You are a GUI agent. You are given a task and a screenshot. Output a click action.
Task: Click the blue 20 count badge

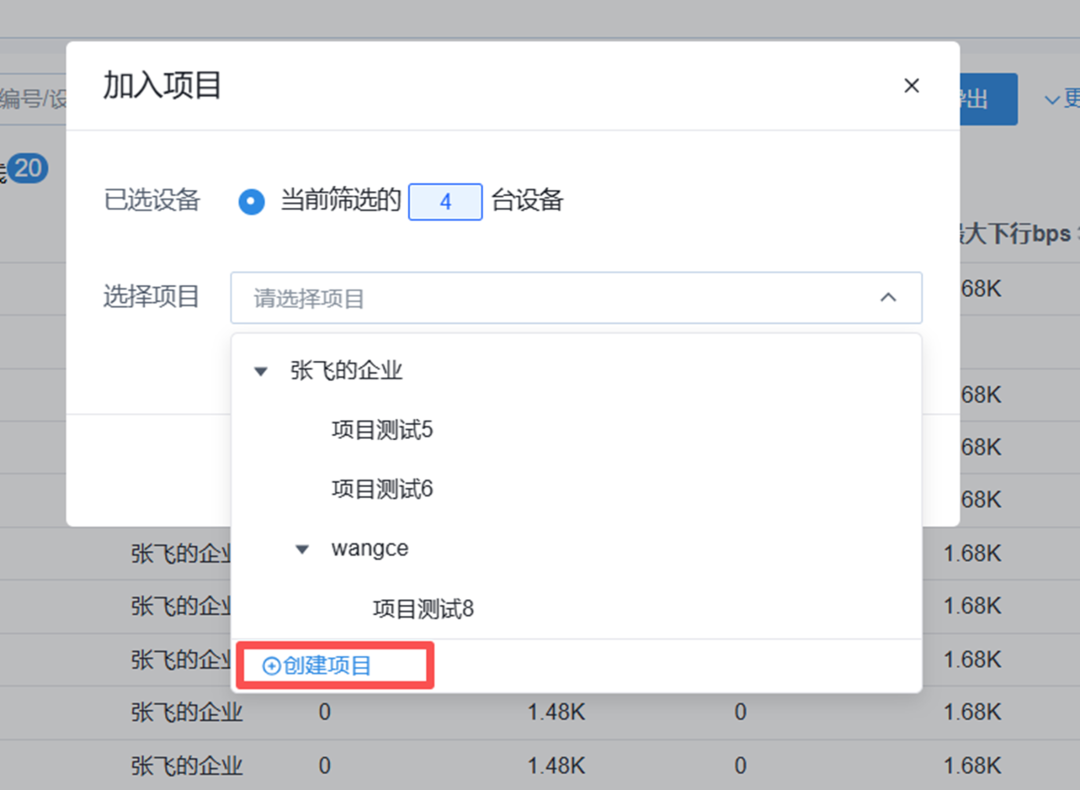(28, 169)
